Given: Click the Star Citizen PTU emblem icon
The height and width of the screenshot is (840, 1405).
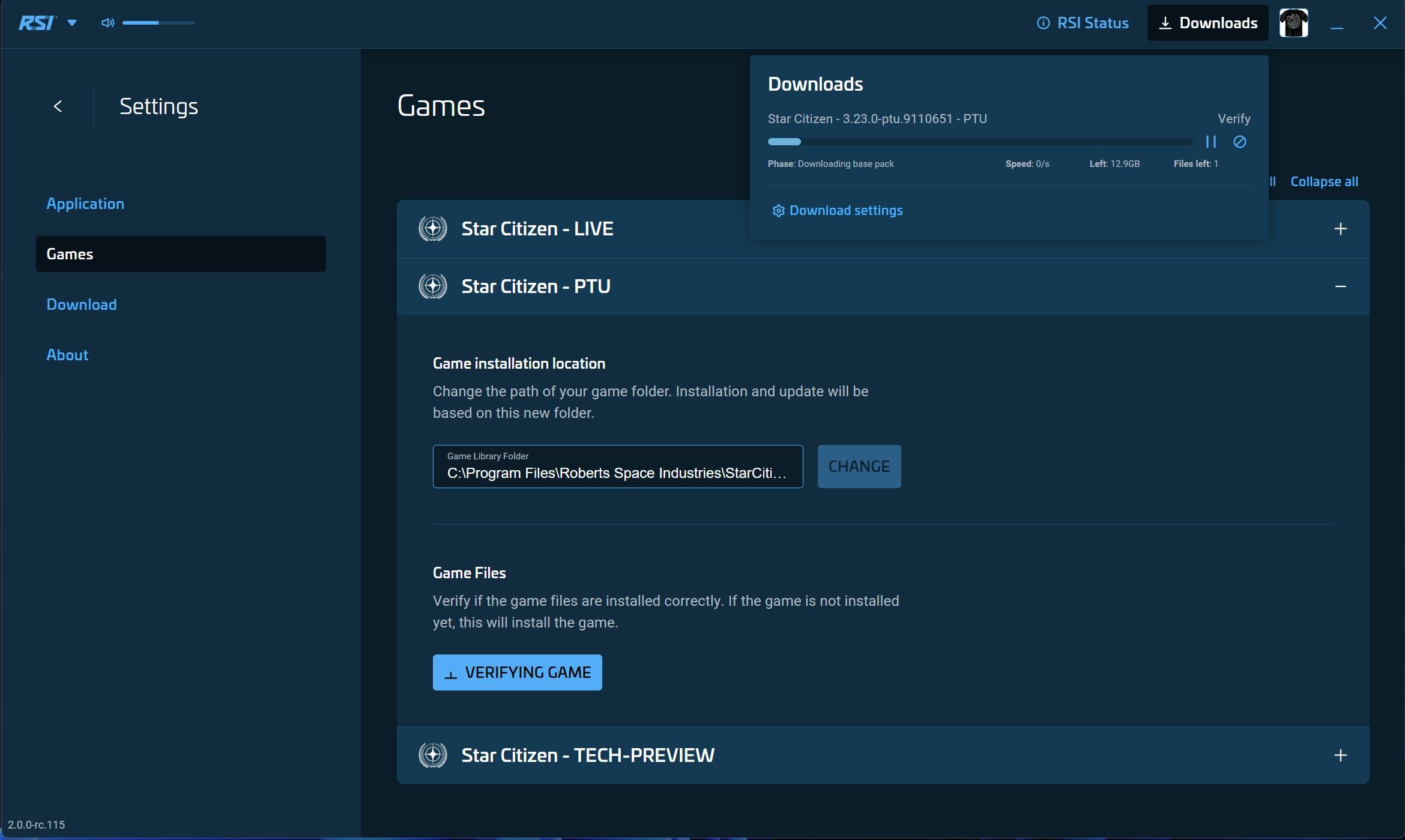Looking at the screenshot, I should point(432,286).
